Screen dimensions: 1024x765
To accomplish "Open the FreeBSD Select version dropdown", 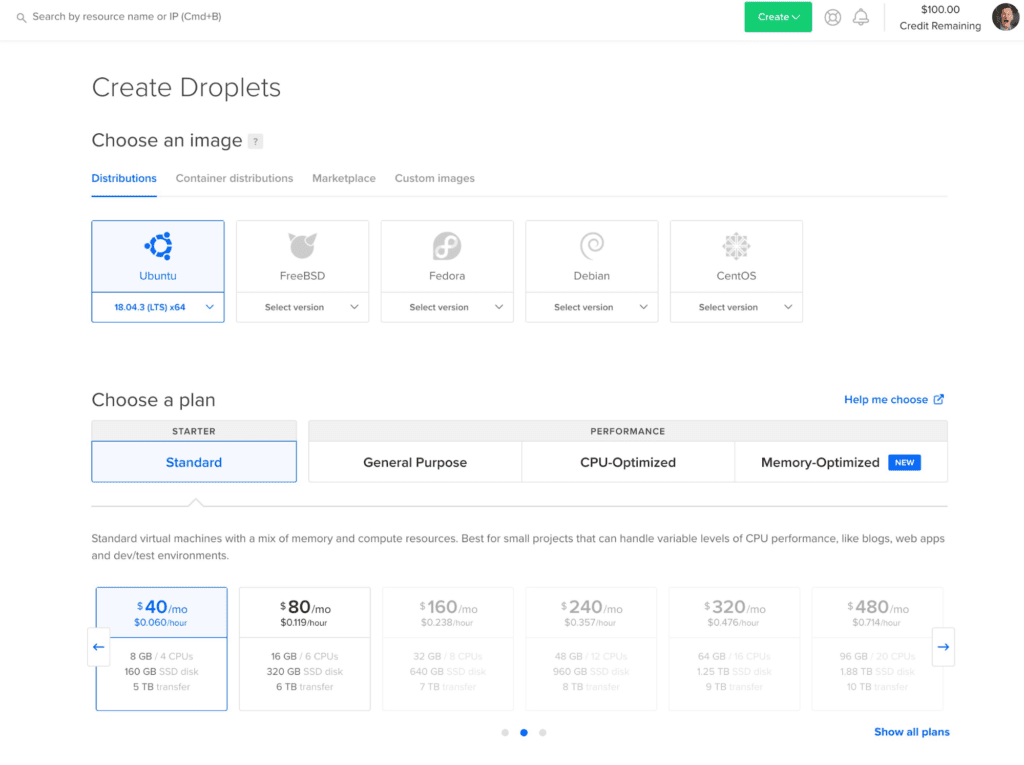I will pyautogui.click(x=302, y=307).
